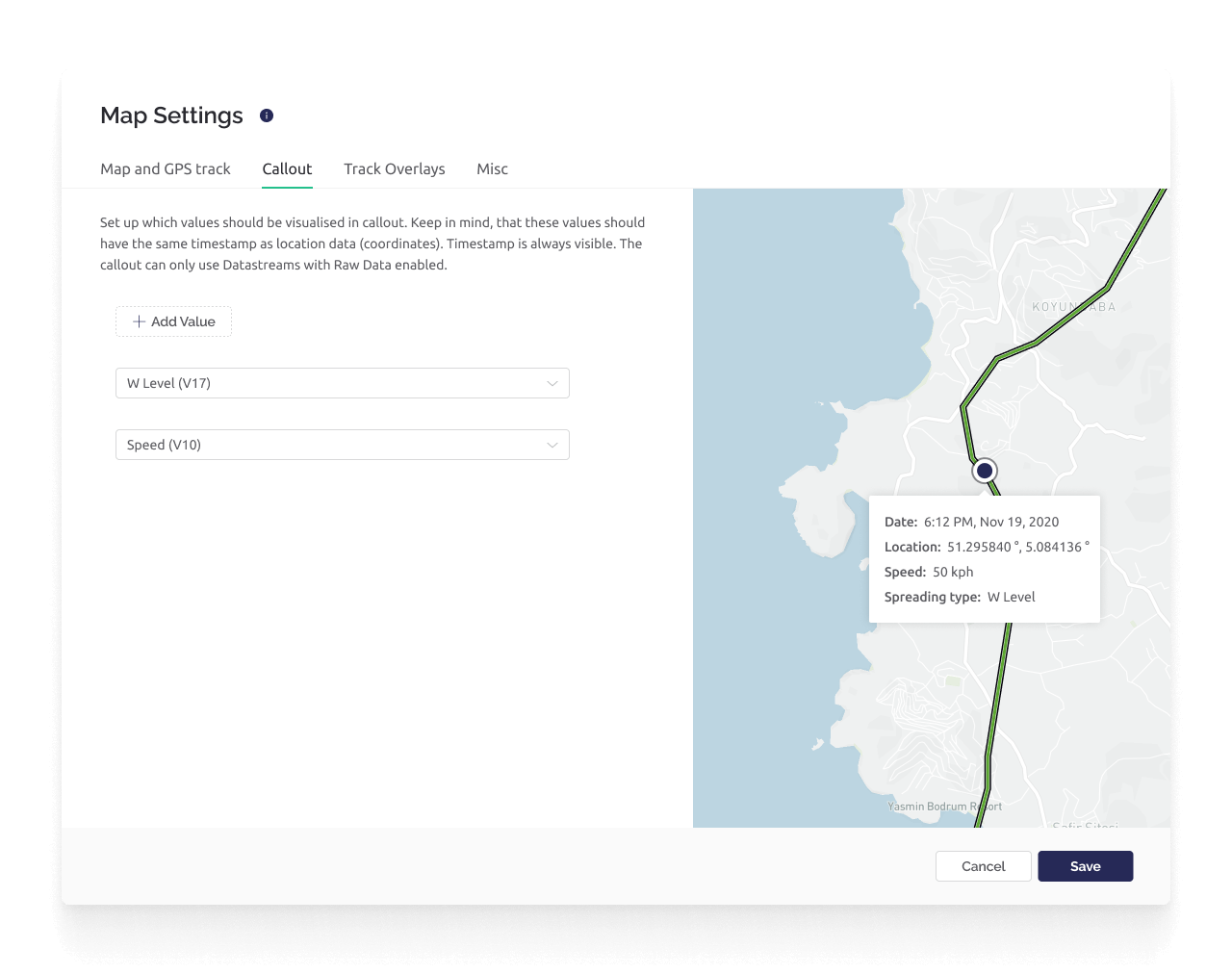This screenshot has width=1232, height=974.
Task: Go to the Misc tab
Action: 492,168
